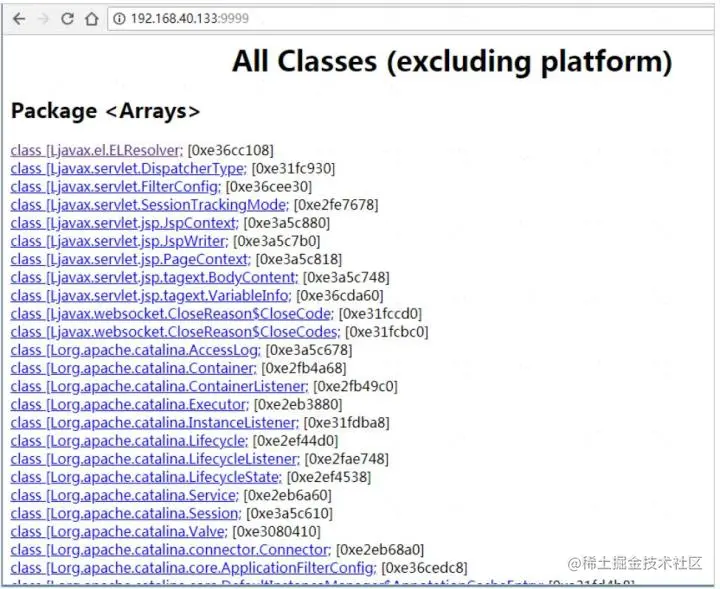This screenshot has width=720, height=589.
Task: Click the address [0xe31fcbc0] text
Action: tap(387, 332)
